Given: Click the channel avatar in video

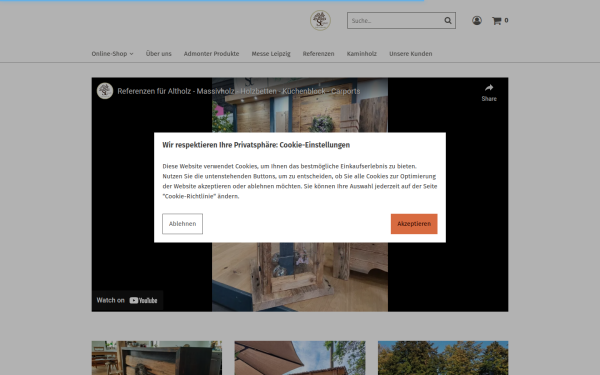Looking at the screenshot, I should [x=105, y=91].
